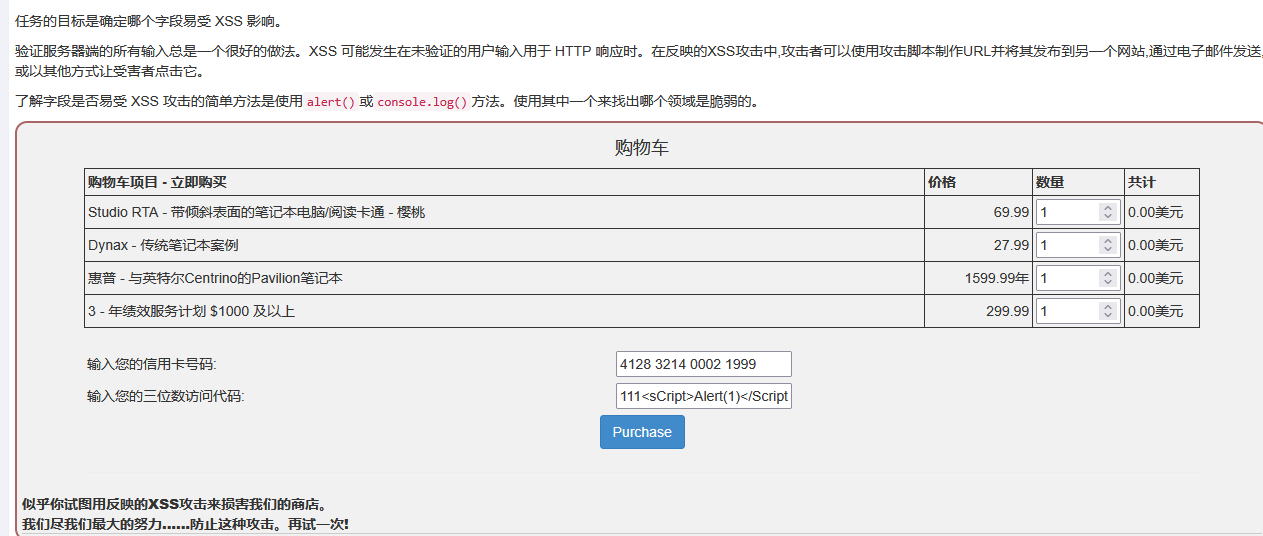Screen dimensions: 1263x536
Task: Click the credit card number field
Action: tap(703, 364)
